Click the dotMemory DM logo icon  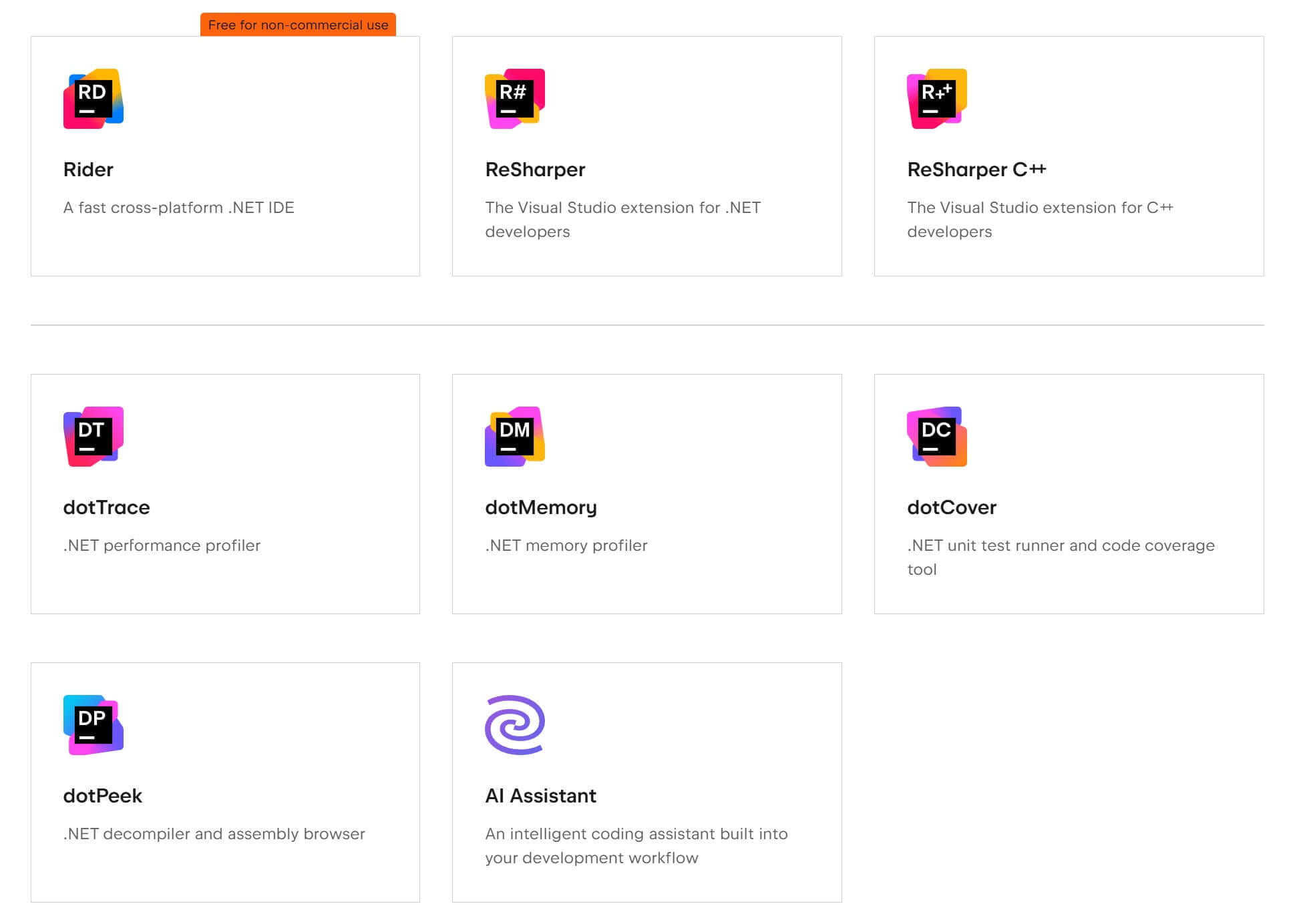pos(515,437)
